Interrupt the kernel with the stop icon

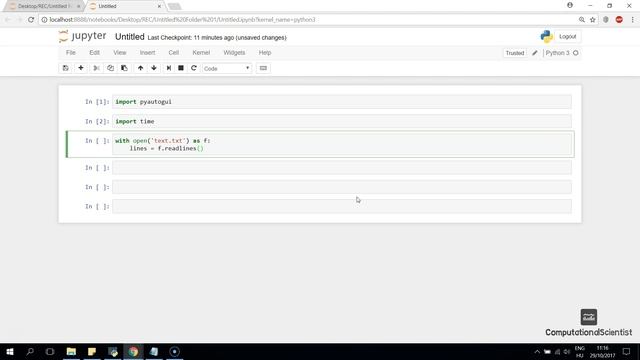pos(181,68)
